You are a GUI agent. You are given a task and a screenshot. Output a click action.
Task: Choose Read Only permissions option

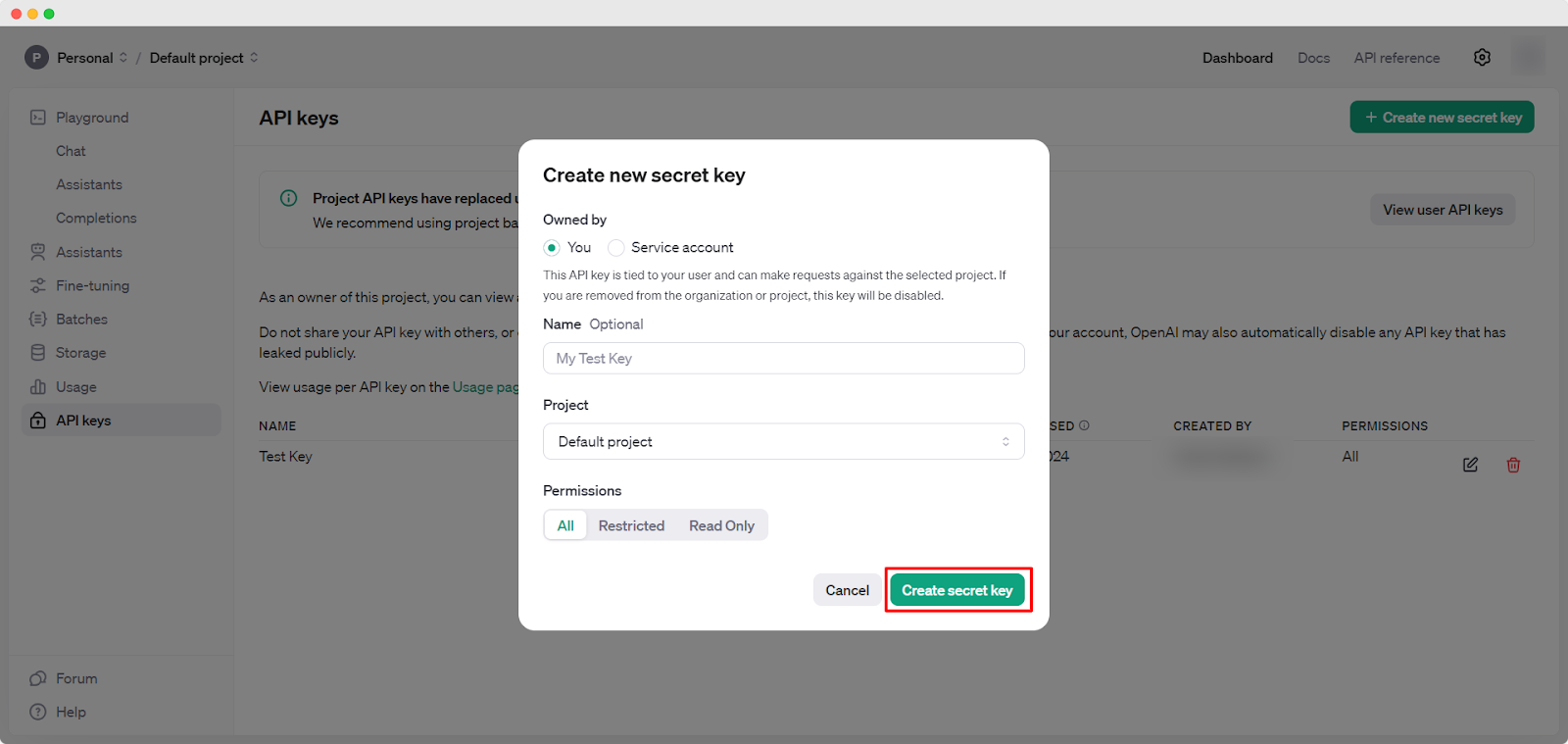click(x=721, y=525)
